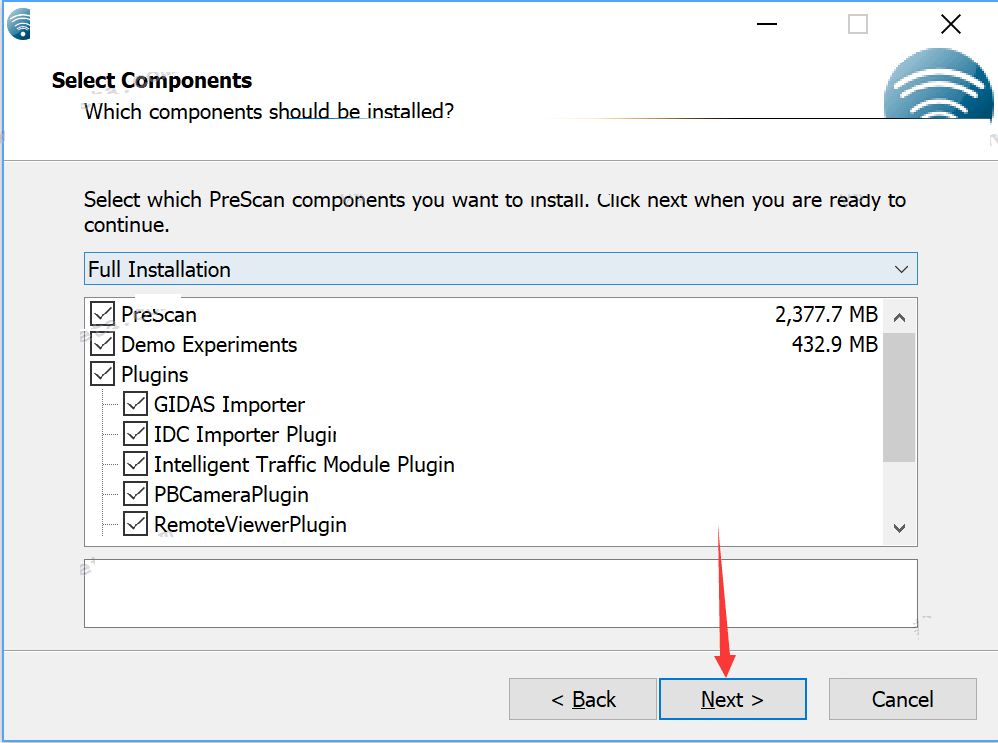This screenshot has height=743, width=998.
Task: Click the component description box
Action: click(500, 593)
